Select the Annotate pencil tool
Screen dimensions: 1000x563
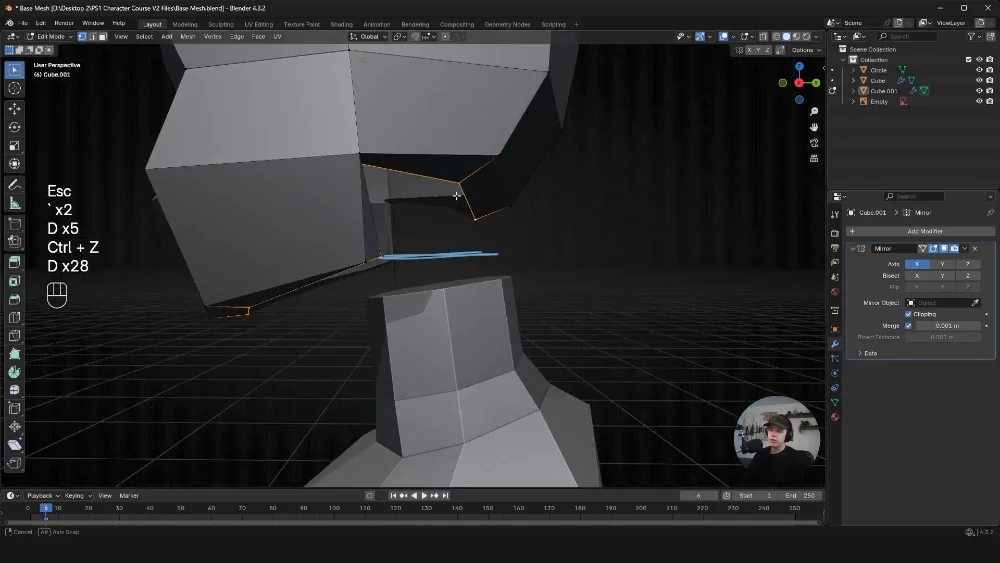tap(14, 185)
